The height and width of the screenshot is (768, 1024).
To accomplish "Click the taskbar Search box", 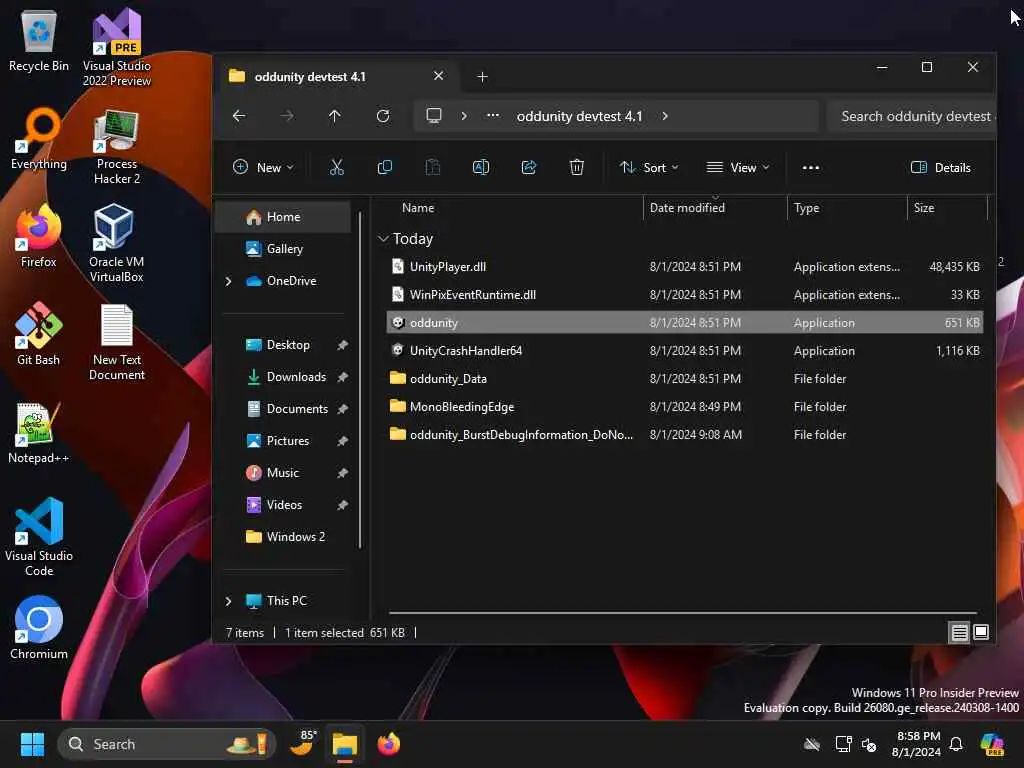I will (167, 744).
